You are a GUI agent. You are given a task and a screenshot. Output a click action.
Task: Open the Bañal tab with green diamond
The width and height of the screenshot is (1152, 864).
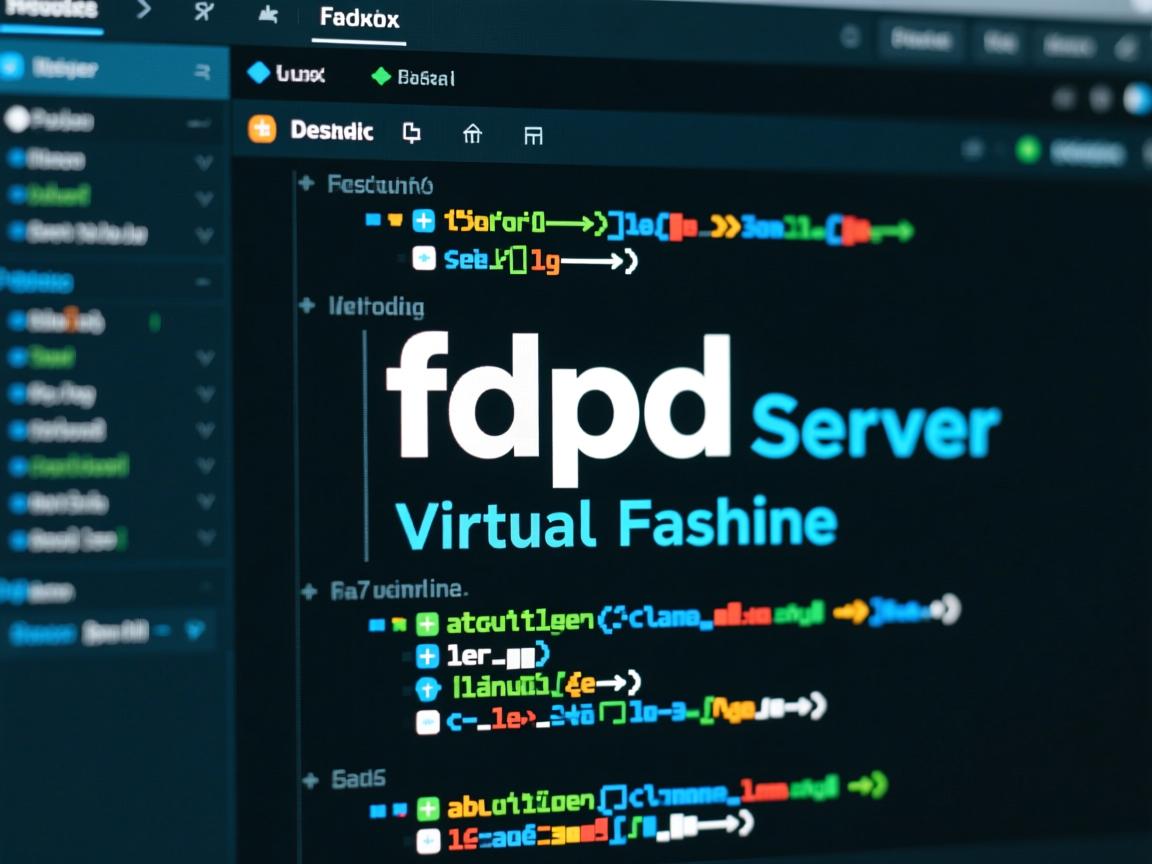[x=413, y=77]
